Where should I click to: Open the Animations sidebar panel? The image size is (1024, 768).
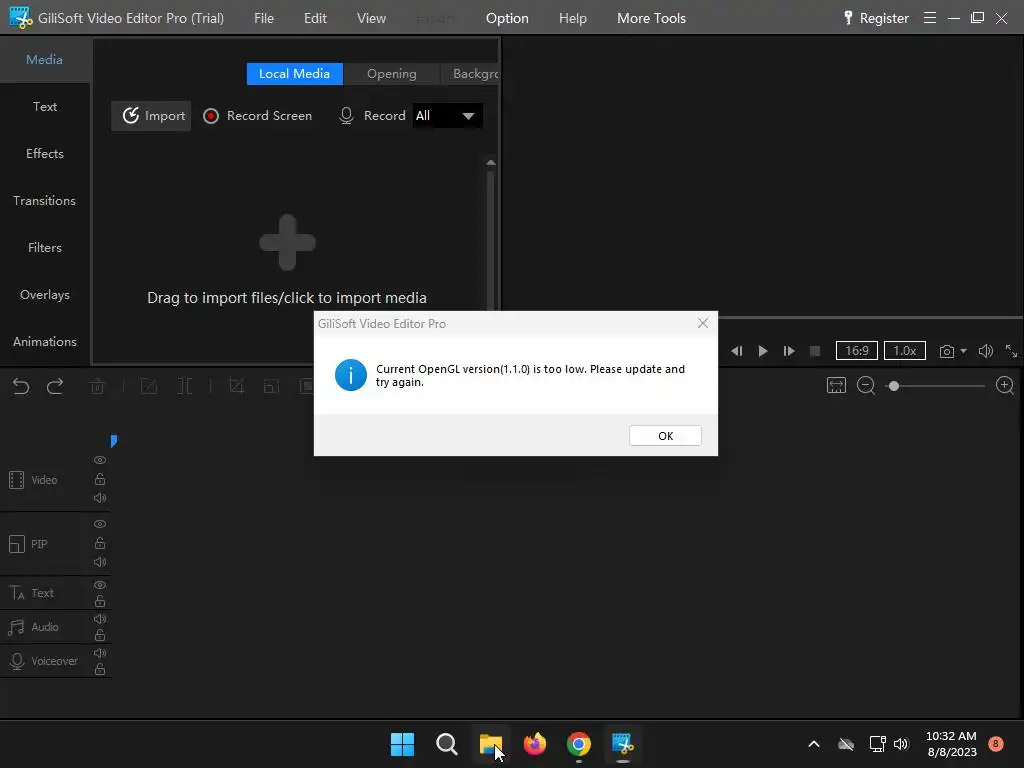[x=44, y=342]
